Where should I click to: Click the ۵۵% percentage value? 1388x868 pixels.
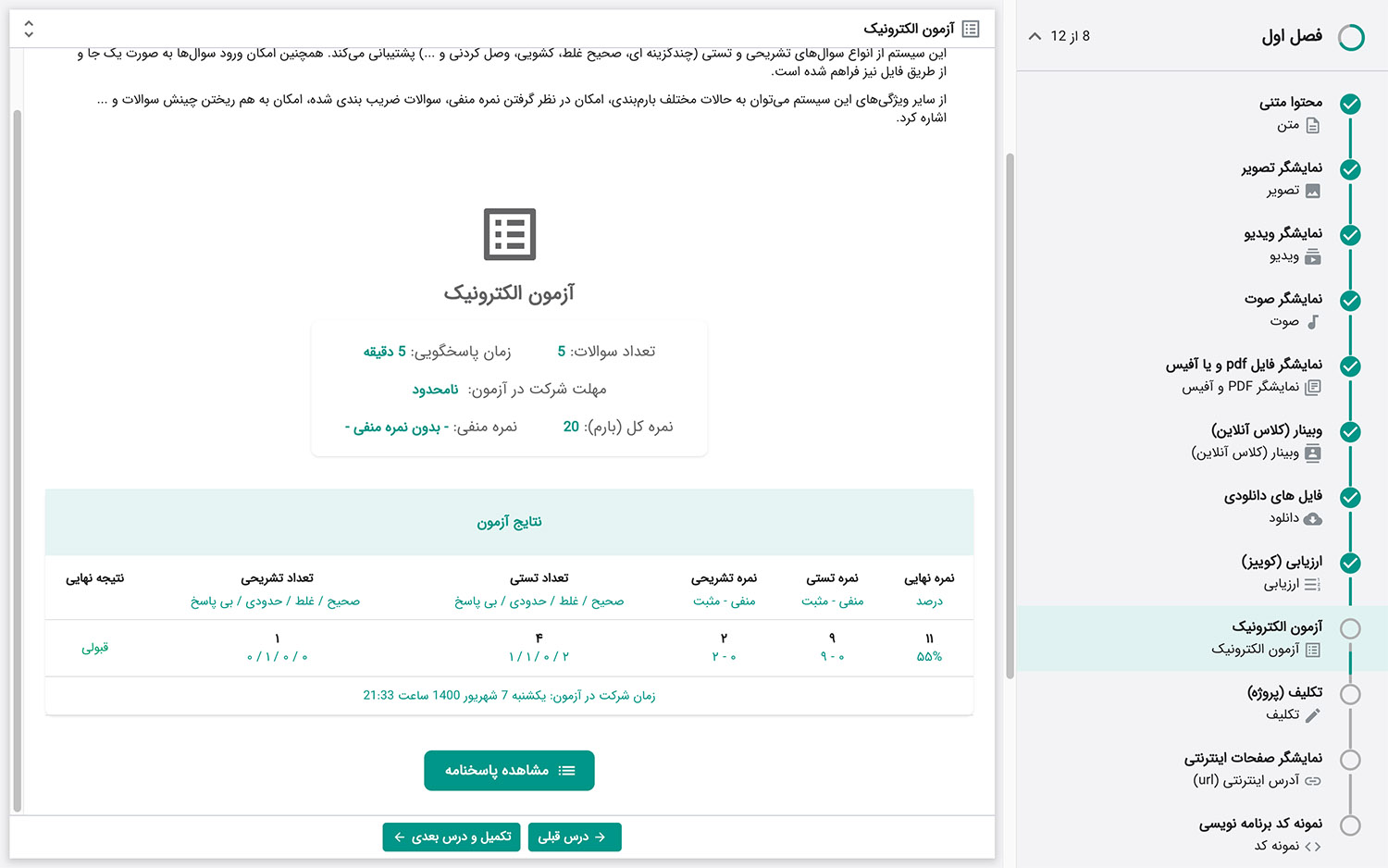[x=929, y=657]
